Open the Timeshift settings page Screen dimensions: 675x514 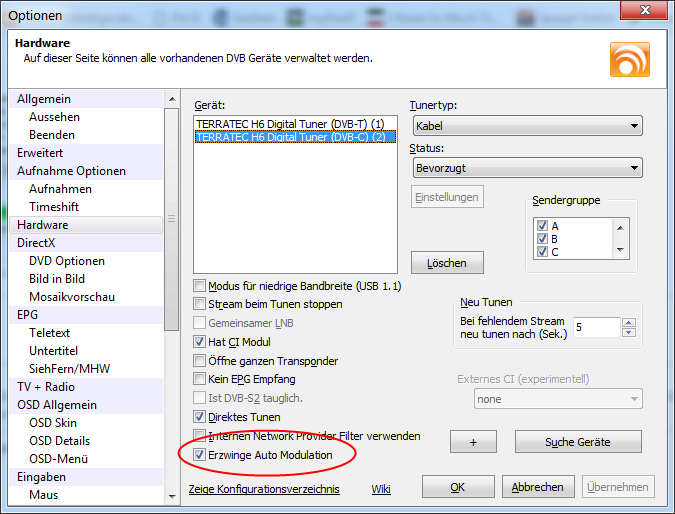coord(54,207)
